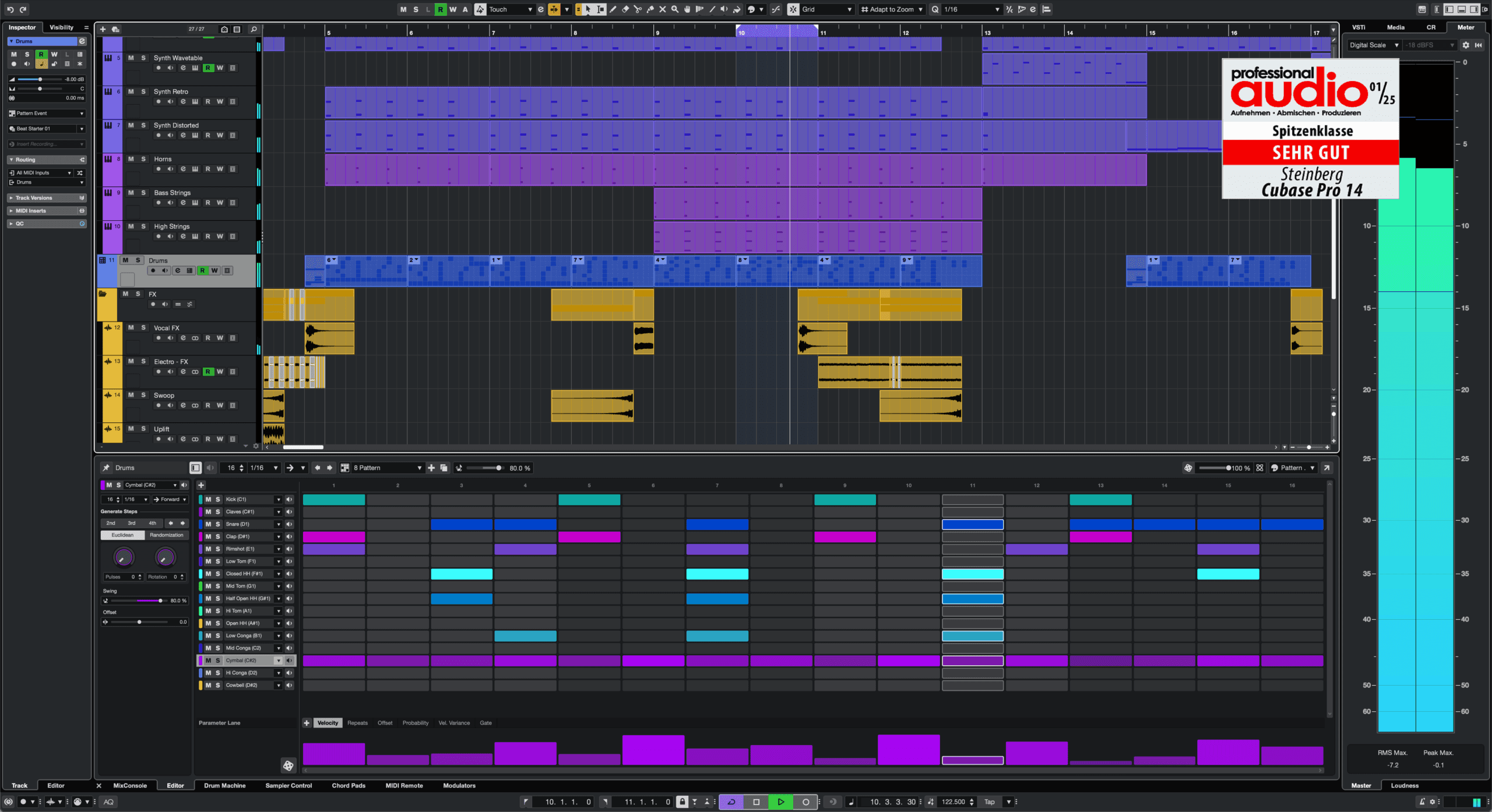Mute the Kick (C1) lane
Image resolution: width=1492 pixels, height=812 pixels.
point(208,499)
